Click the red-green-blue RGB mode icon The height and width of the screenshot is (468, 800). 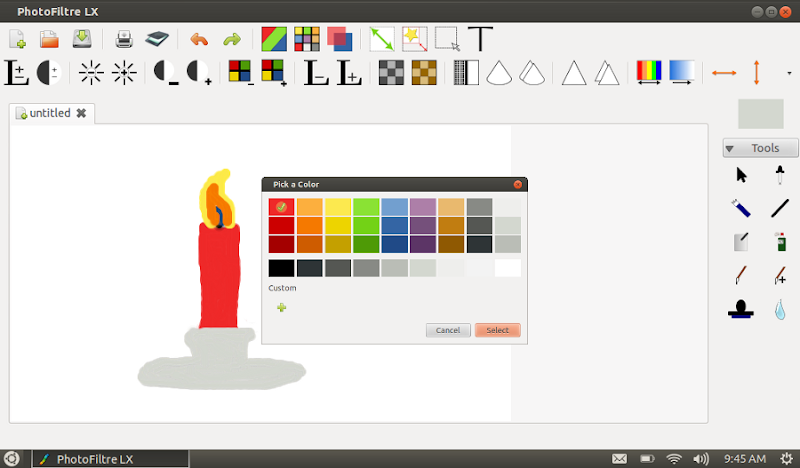pos(274,39)
